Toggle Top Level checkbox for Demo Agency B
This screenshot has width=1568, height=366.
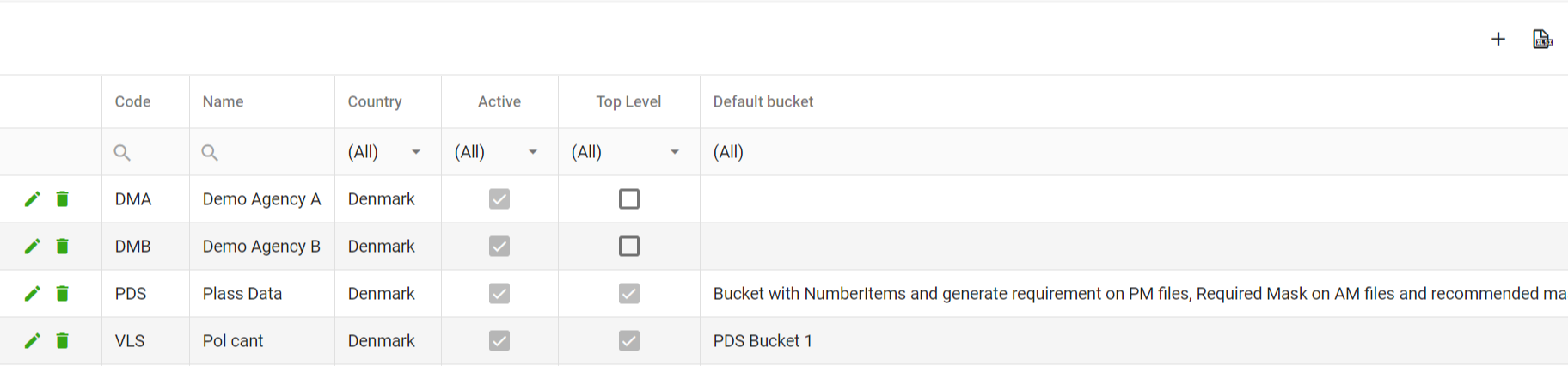(x=629, y=247)
